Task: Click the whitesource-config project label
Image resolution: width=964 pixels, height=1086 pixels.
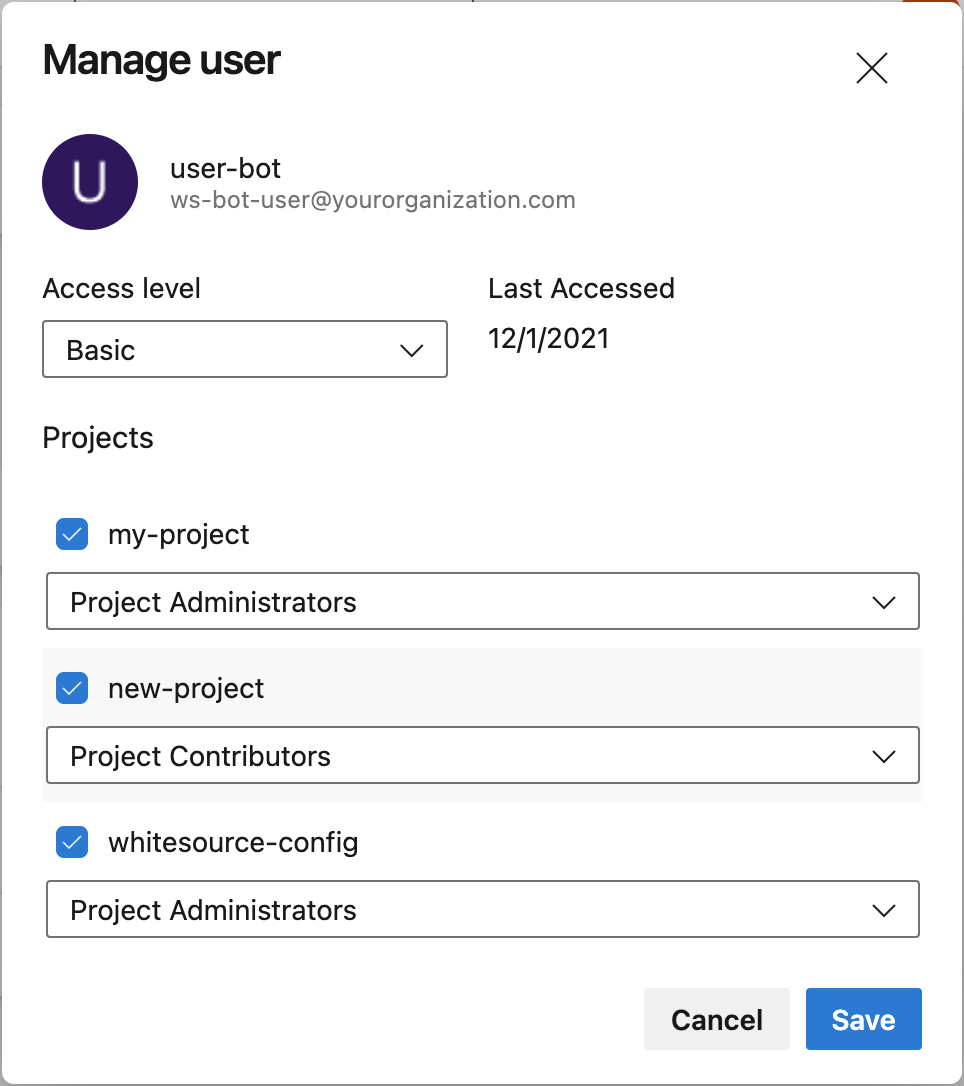Action: (x=233, y=843)
